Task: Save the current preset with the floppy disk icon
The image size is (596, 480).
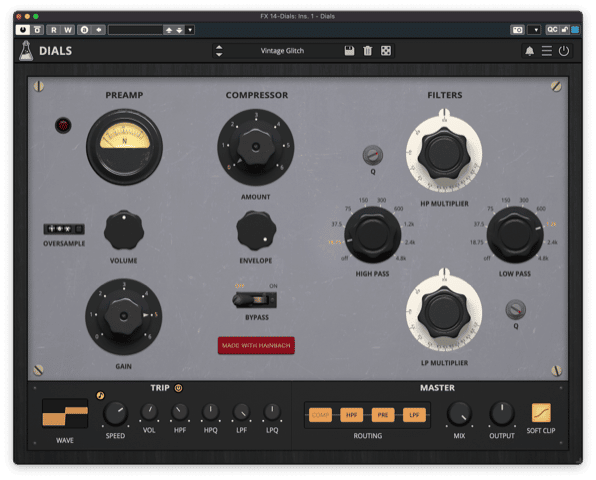Action: click(349, 51)
